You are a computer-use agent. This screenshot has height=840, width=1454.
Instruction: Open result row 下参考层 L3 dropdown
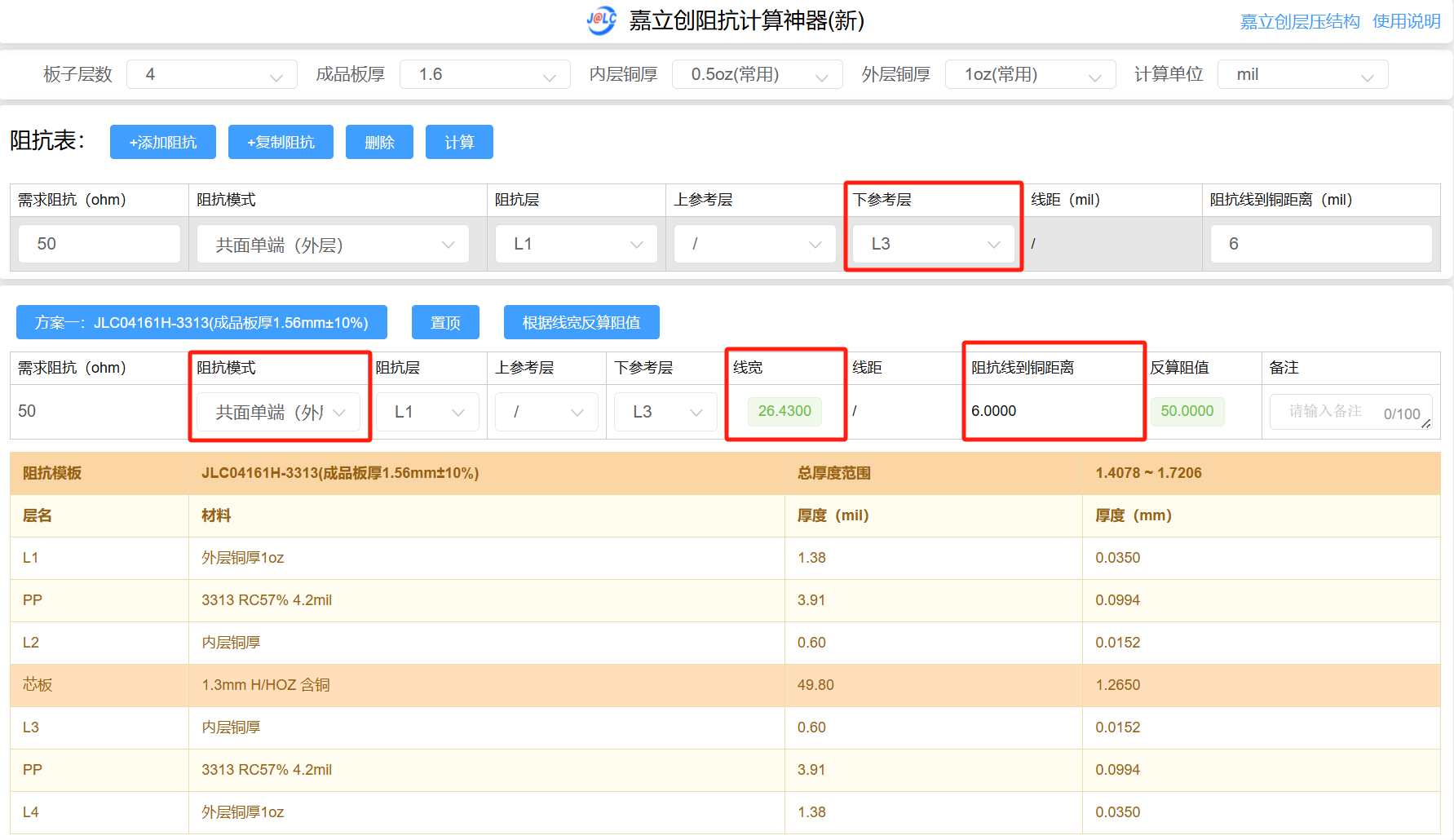point(665,412)
